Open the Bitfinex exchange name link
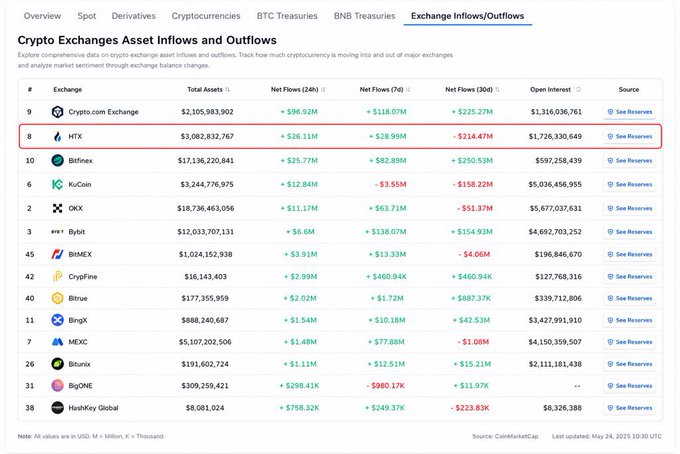The height and width of the screenshot is (454, 680). [80, 160]
